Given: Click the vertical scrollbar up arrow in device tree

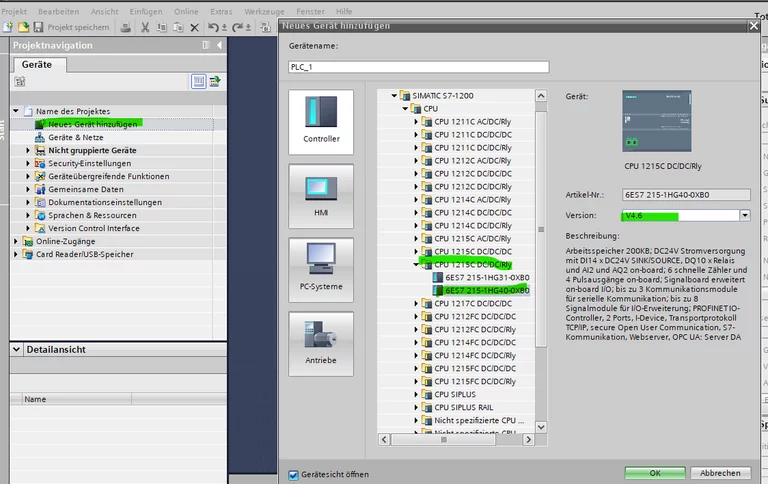Looking at the screenshot, I should [x=541, y=96].
